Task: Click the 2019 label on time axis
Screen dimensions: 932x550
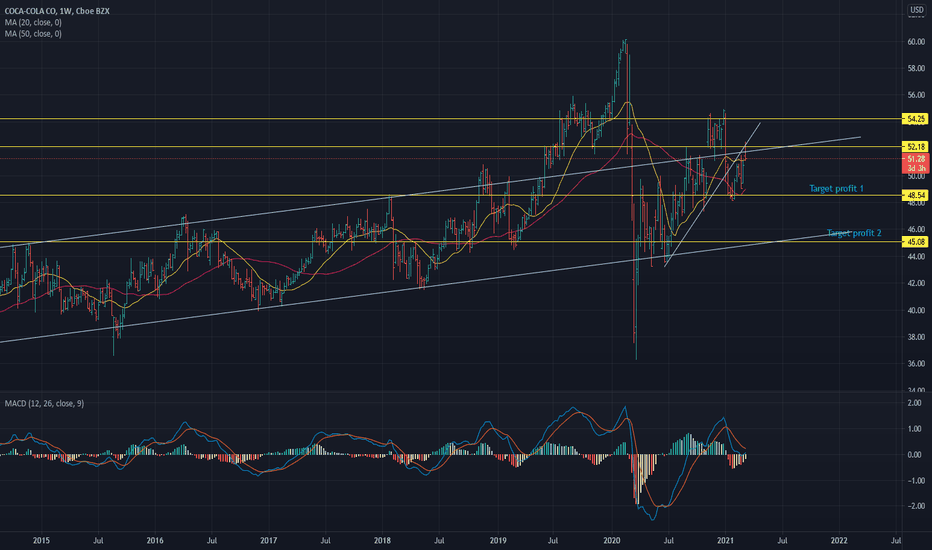Action: pos(498,540)
